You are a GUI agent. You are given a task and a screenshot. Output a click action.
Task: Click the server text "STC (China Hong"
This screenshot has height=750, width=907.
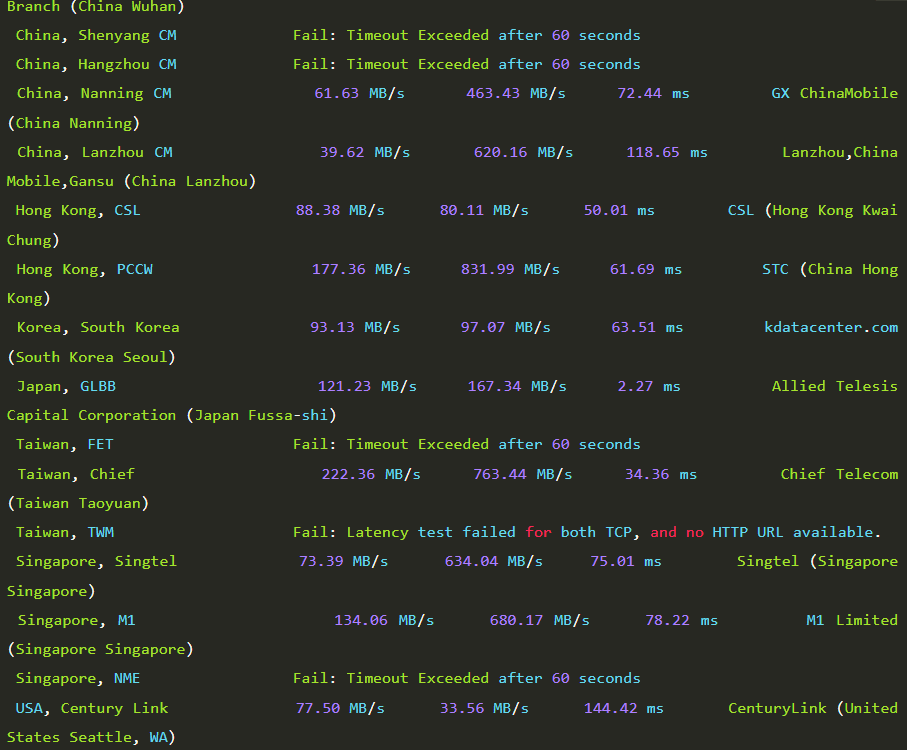point(830,269)
